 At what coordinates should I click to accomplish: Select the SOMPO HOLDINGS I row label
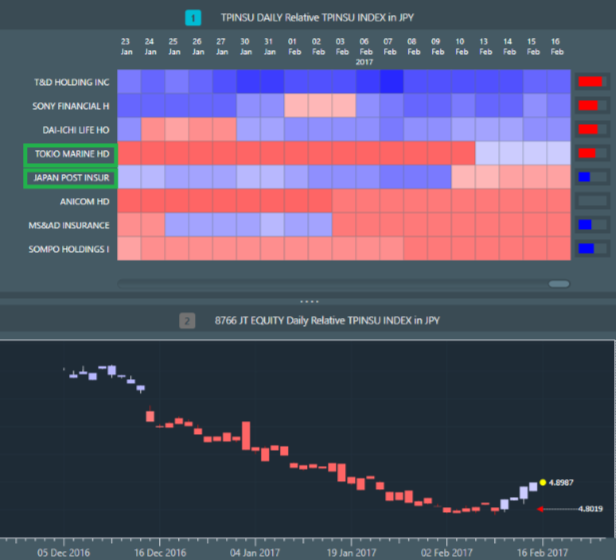69,250
